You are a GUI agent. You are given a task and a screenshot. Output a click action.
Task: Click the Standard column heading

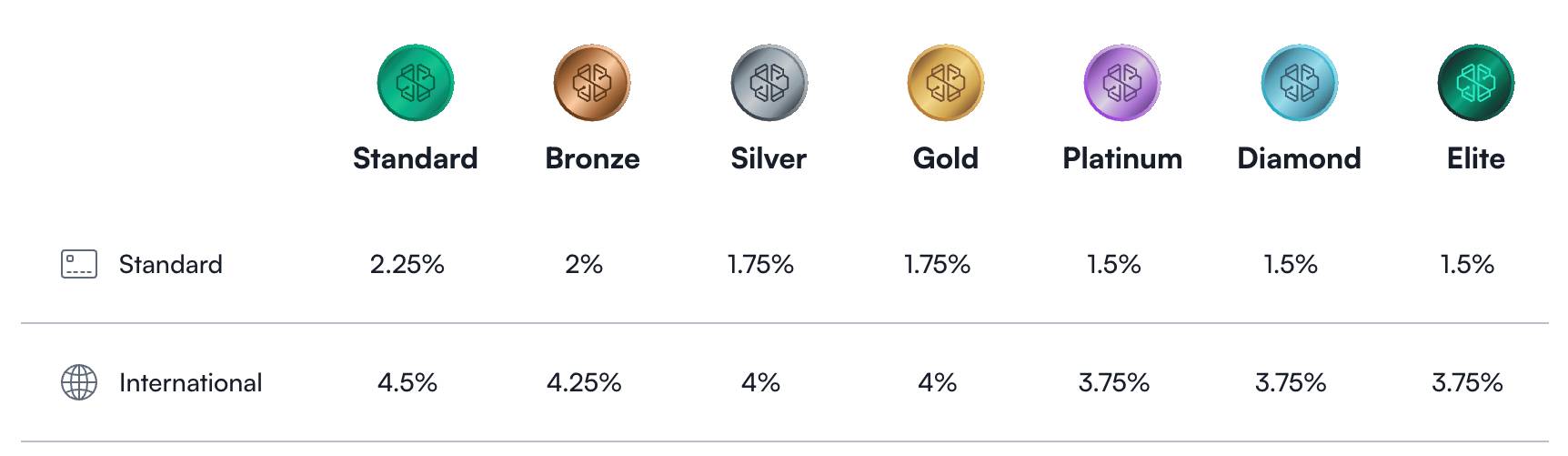click(416, 158)
